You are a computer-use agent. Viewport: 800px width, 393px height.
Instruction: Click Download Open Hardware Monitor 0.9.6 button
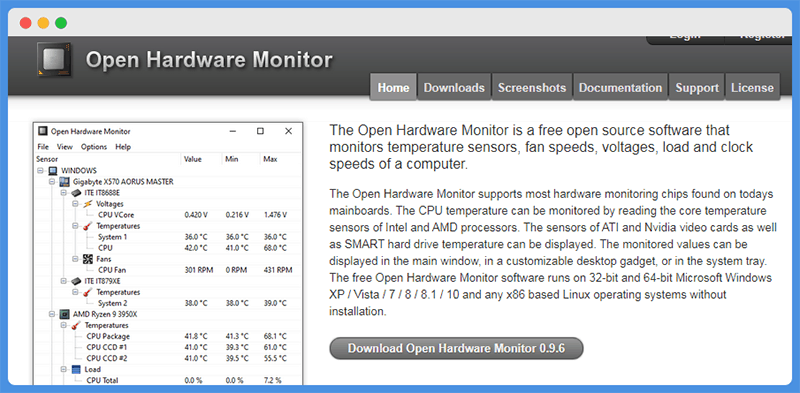pyautogui.click(x=456, y=349)
